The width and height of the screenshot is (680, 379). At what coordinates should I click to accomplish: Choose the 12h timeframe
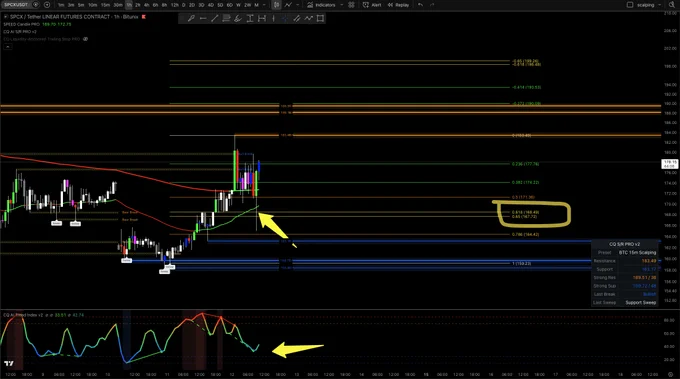click(174, 5)
